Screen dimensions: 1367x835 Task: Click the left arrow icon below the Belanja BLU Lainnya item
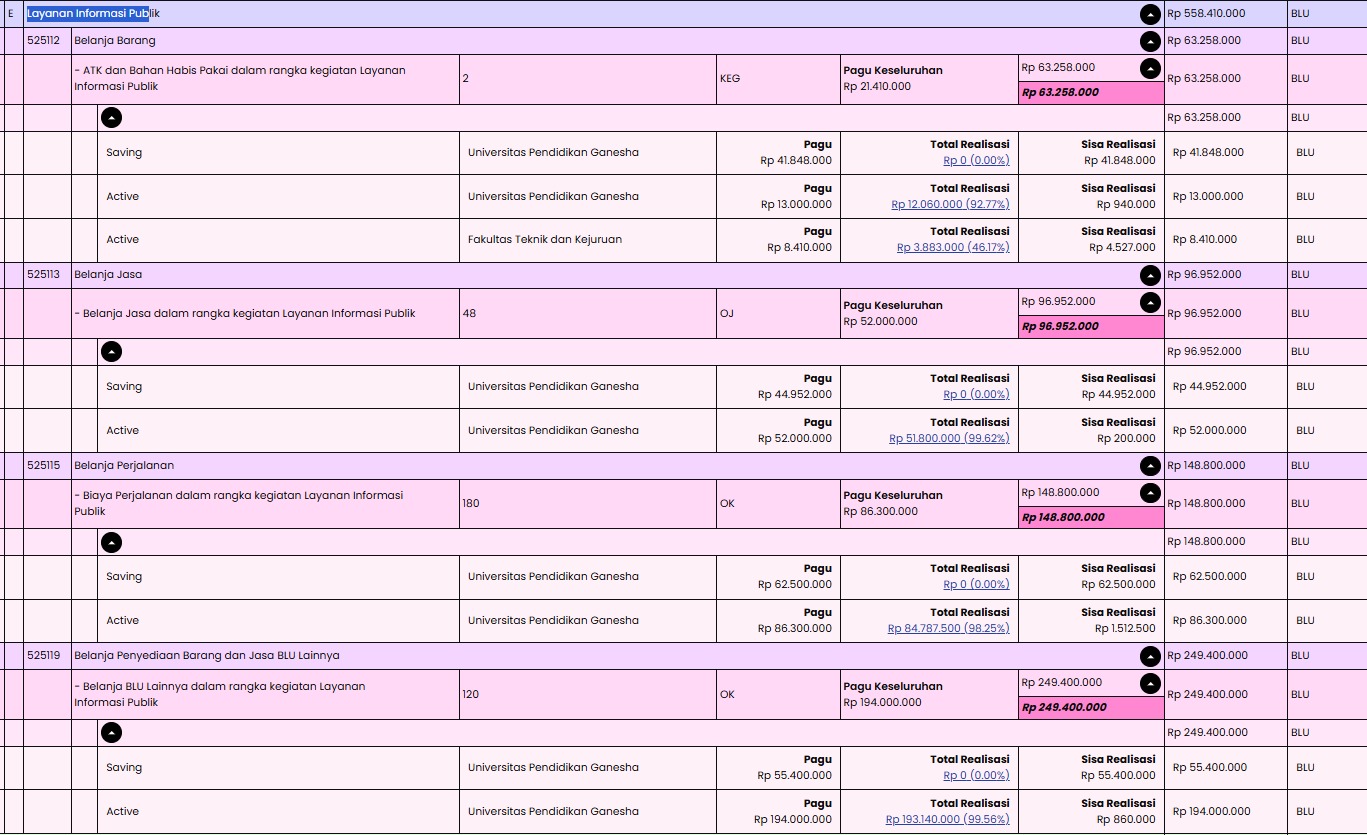pyautogui.click(x=112, y=733)
